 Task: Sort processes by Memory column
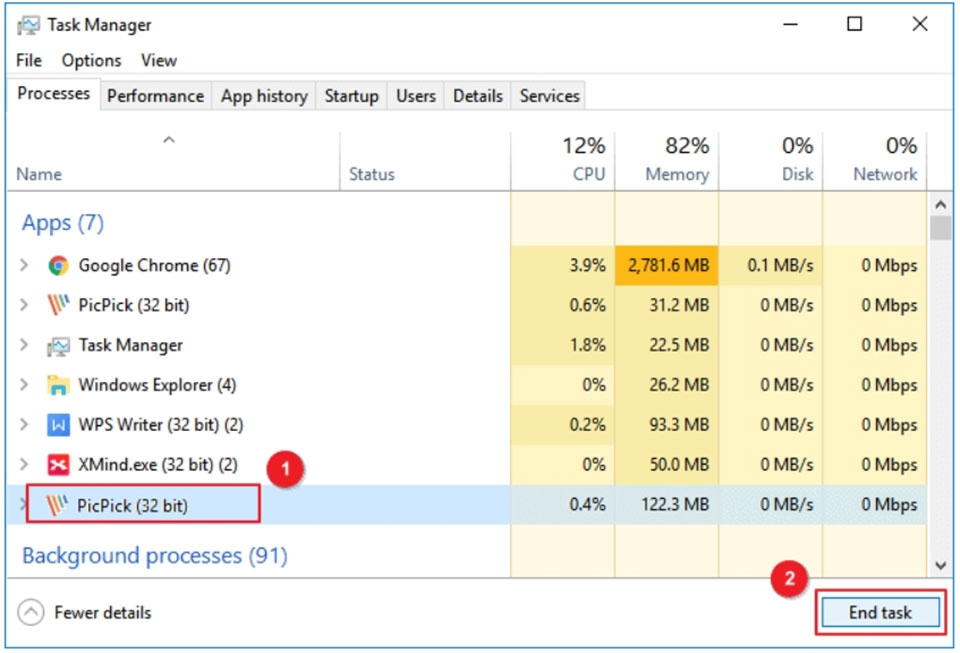(676, 160)
